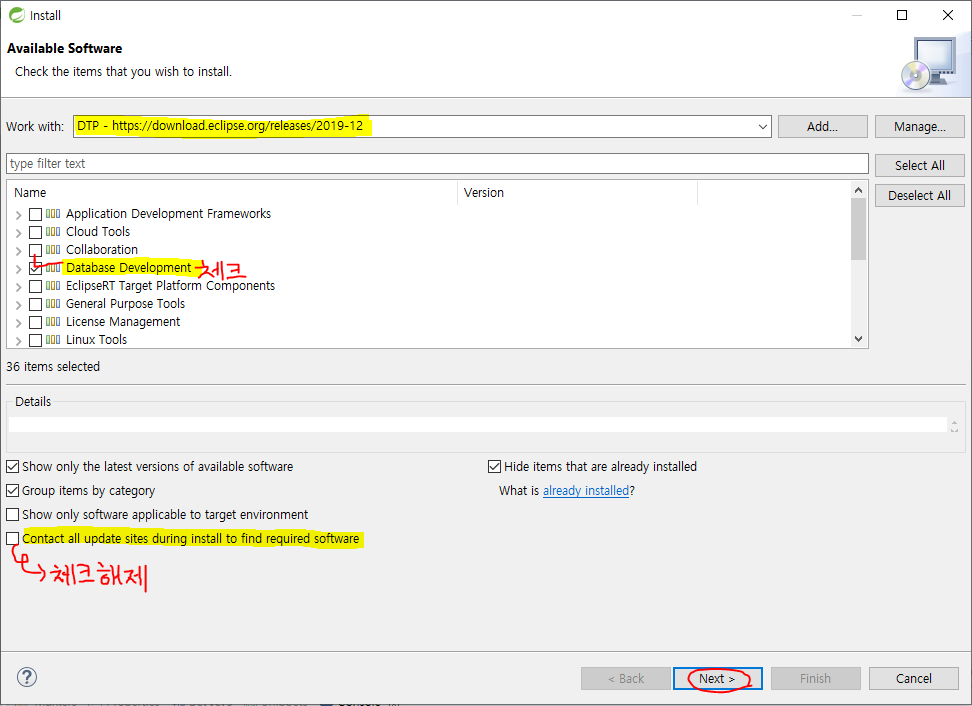The image size is (972, 706).
Task: Click the category icon beside Linux Tools
Action: point(53,340)
